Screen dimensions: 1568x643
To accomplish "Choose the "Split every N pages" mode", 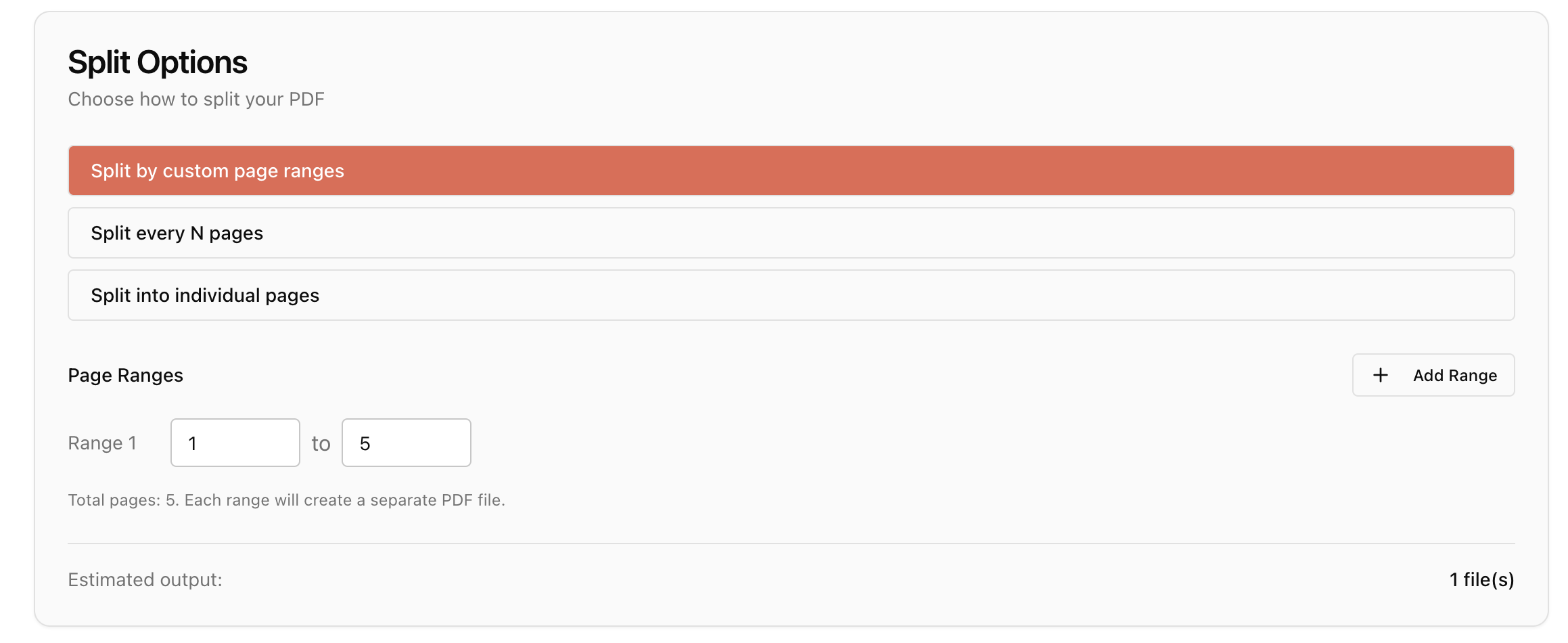I will tap(791, 233).
